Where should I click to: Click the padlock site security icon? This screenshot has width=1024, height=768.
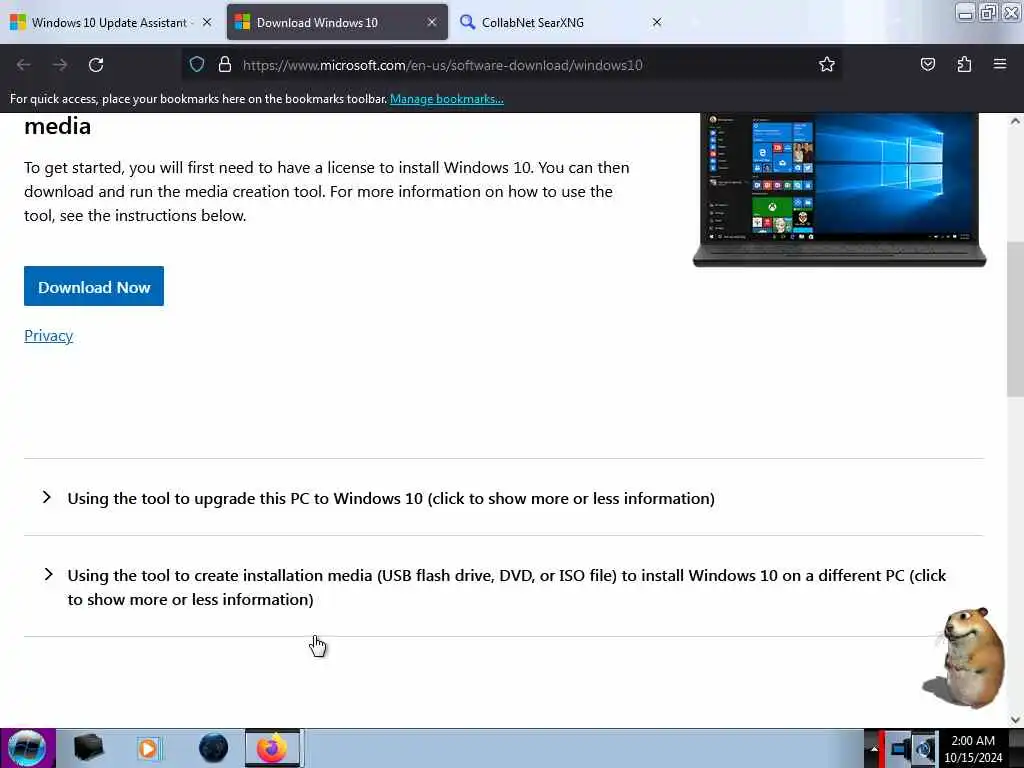(x=225, y=64)
